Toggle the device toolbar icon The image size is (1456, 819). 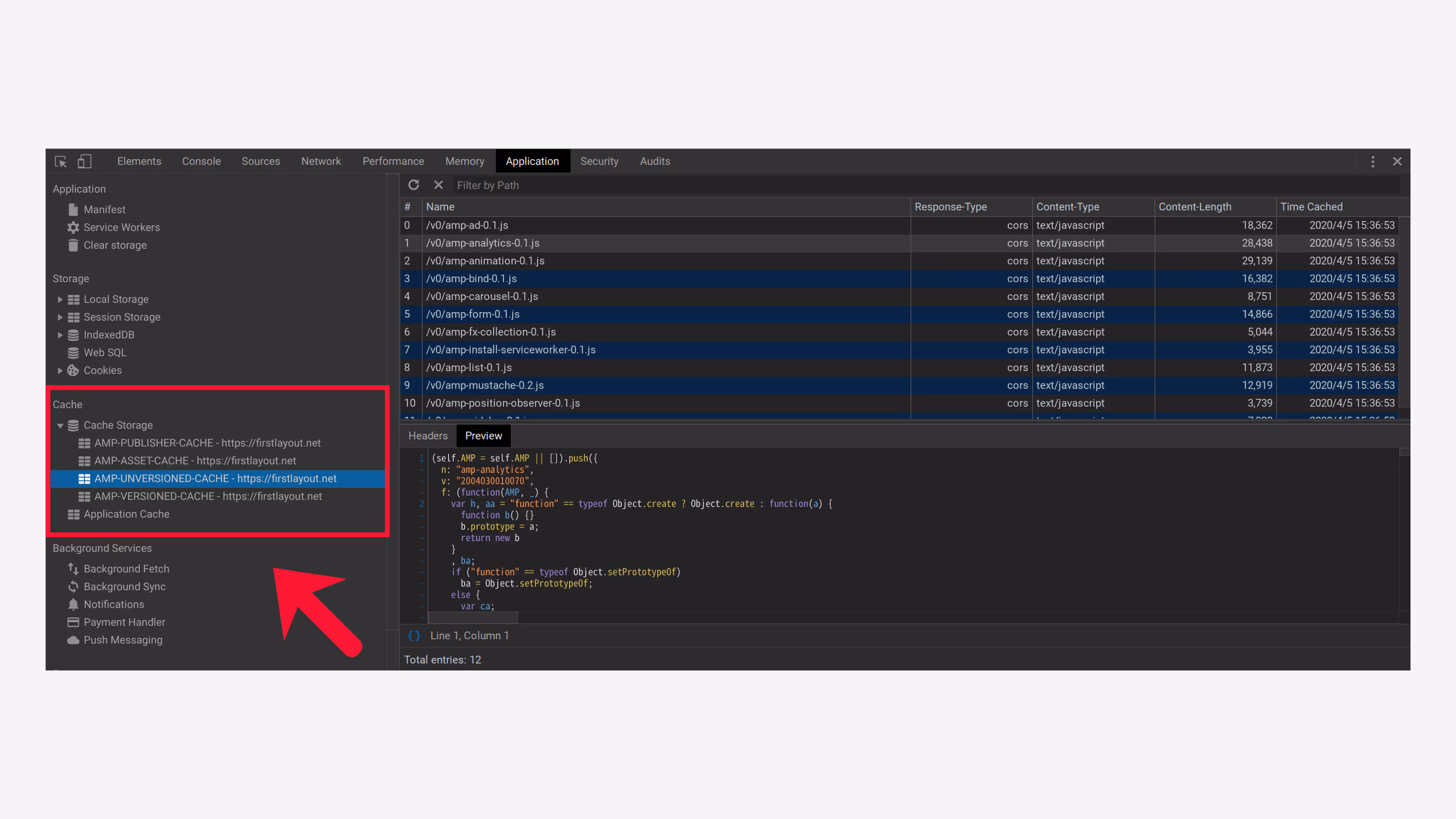85,162
